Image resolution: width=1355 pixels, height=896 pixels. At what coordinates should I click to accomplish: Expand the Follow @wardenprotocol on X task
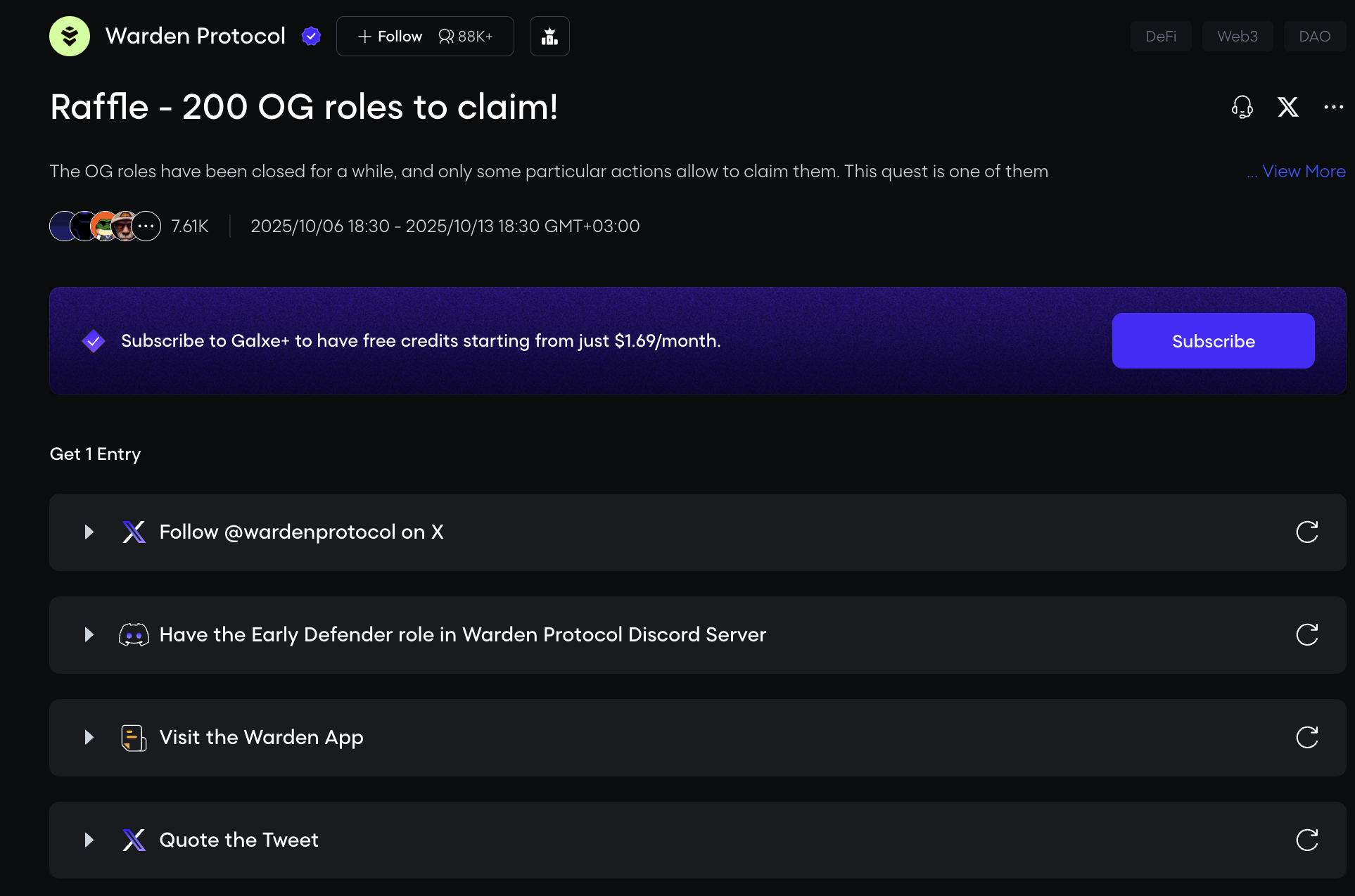(89, 532)
